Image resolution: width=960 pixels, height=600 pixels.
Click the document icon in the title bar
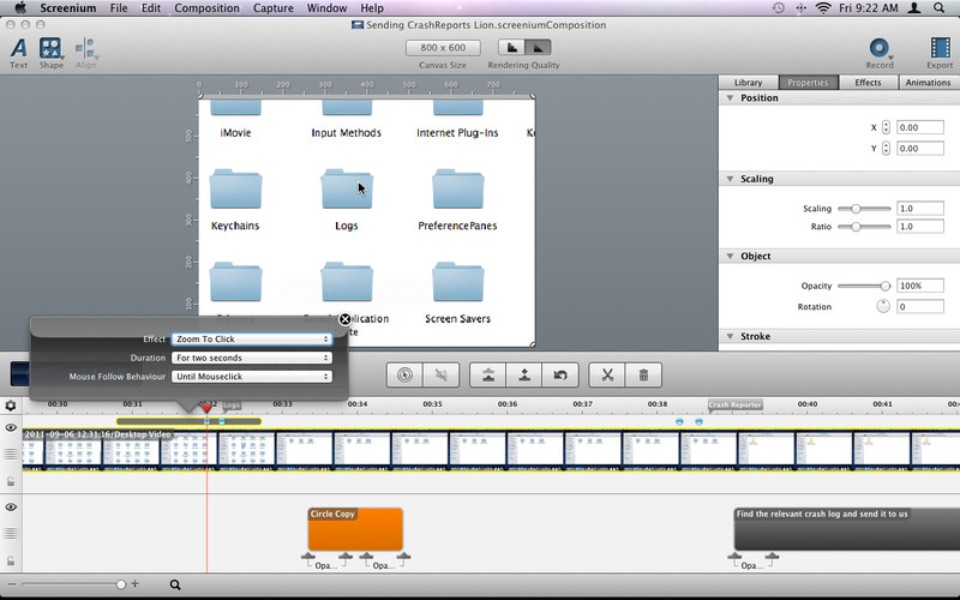[358, 25]
